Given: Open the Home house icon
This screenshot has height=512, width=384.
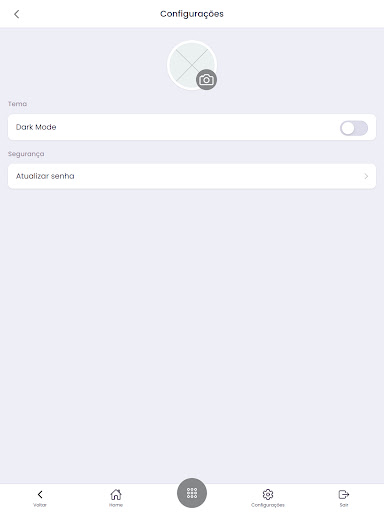Looking at the screenshot, I should [116, 494].
